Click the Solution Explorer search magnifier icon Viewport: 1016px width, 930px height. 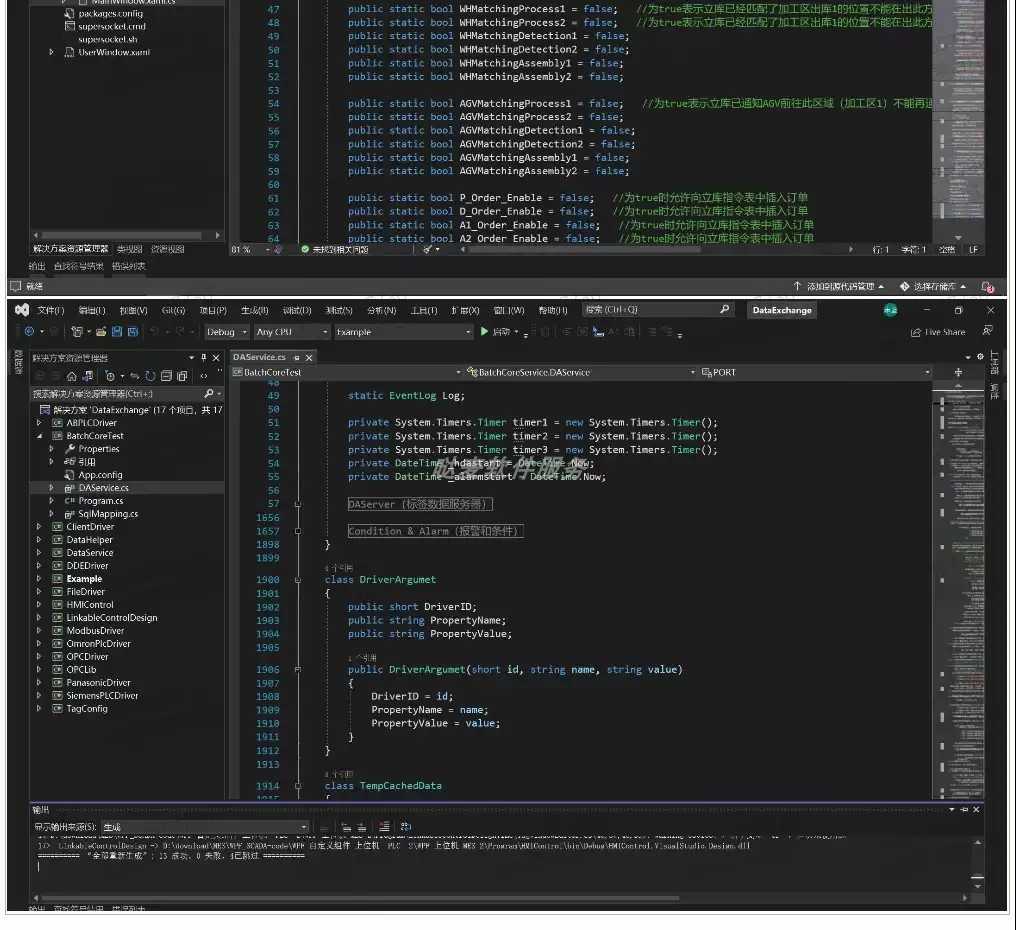point(209,393)
